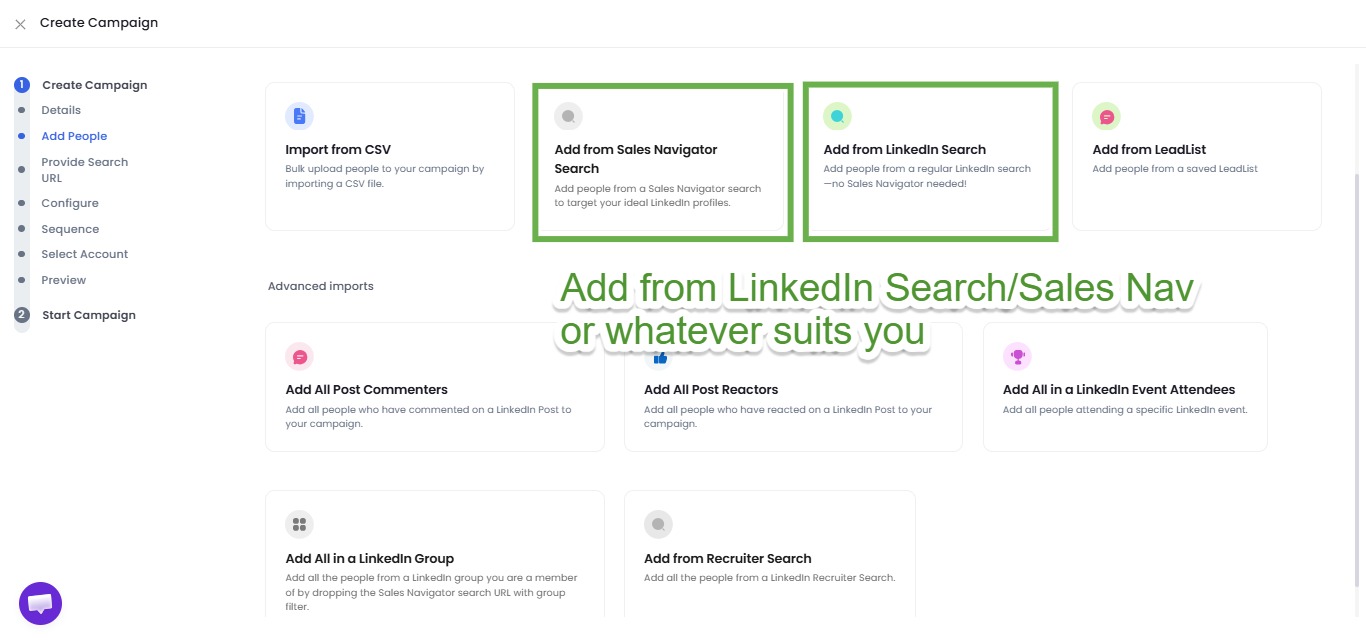Select the LinkedIn Group grid icon
The image size is (1366, 641).
point(299,524)
